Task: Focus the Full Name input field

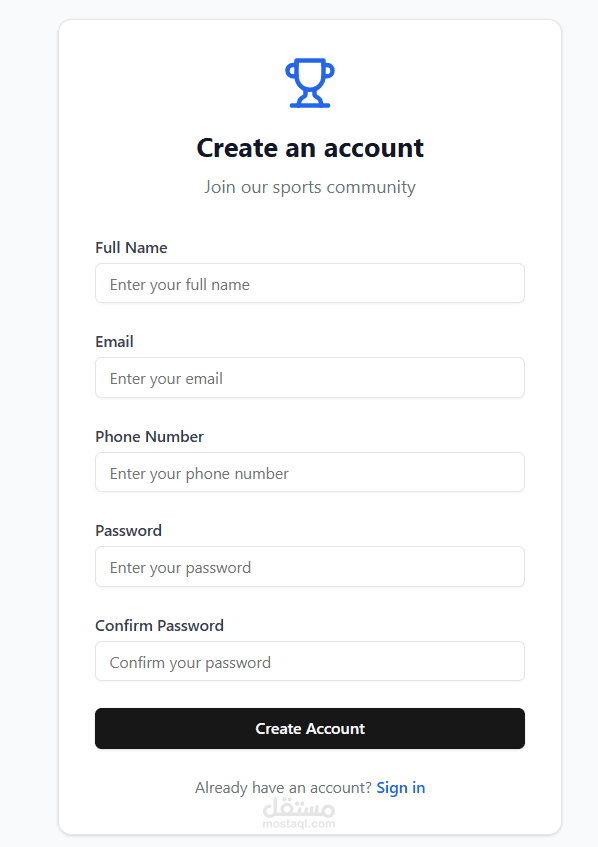Action: click(310, 283)
